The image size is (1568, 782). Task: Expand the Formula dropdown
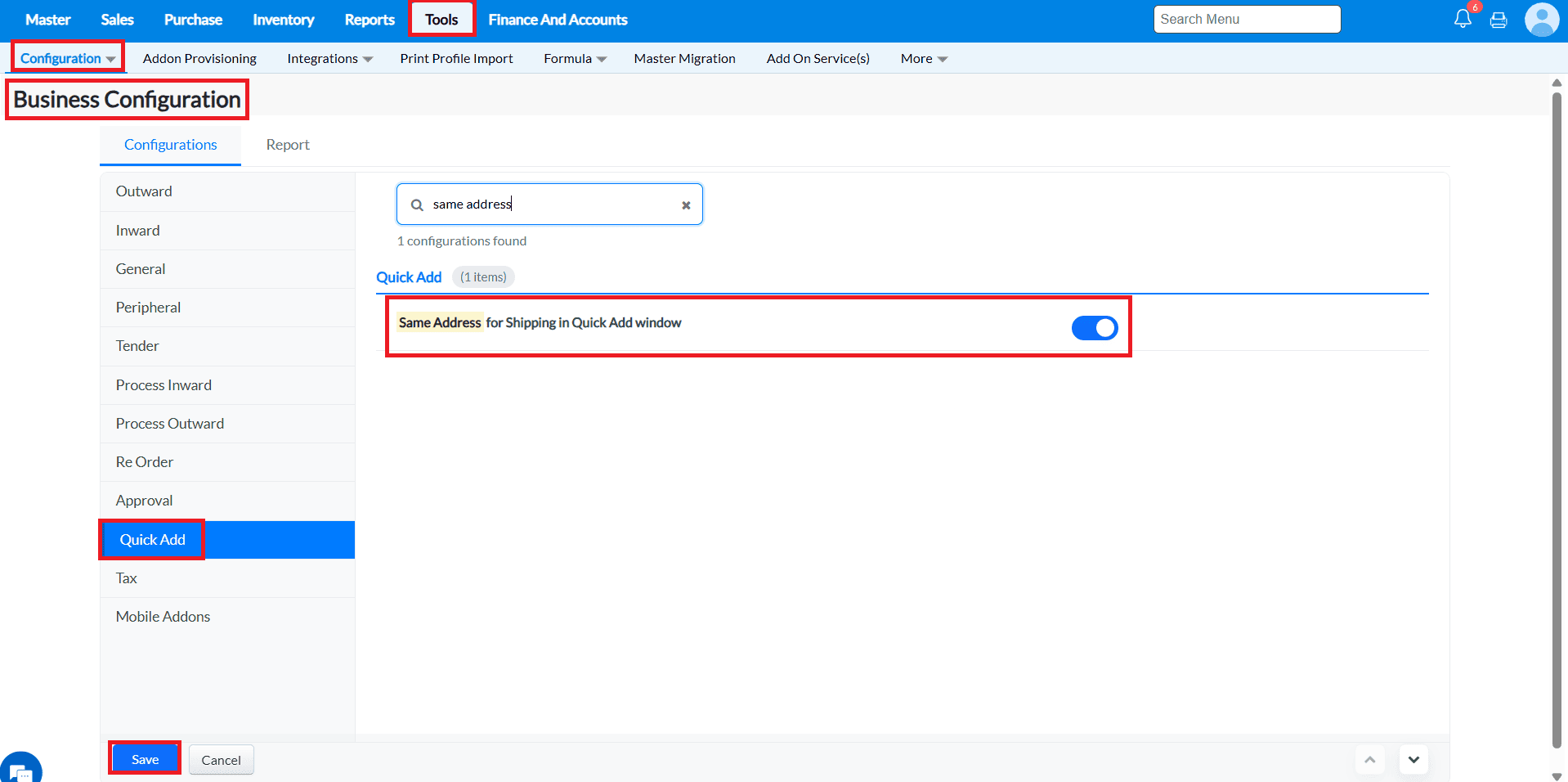(x=575, y=59)
